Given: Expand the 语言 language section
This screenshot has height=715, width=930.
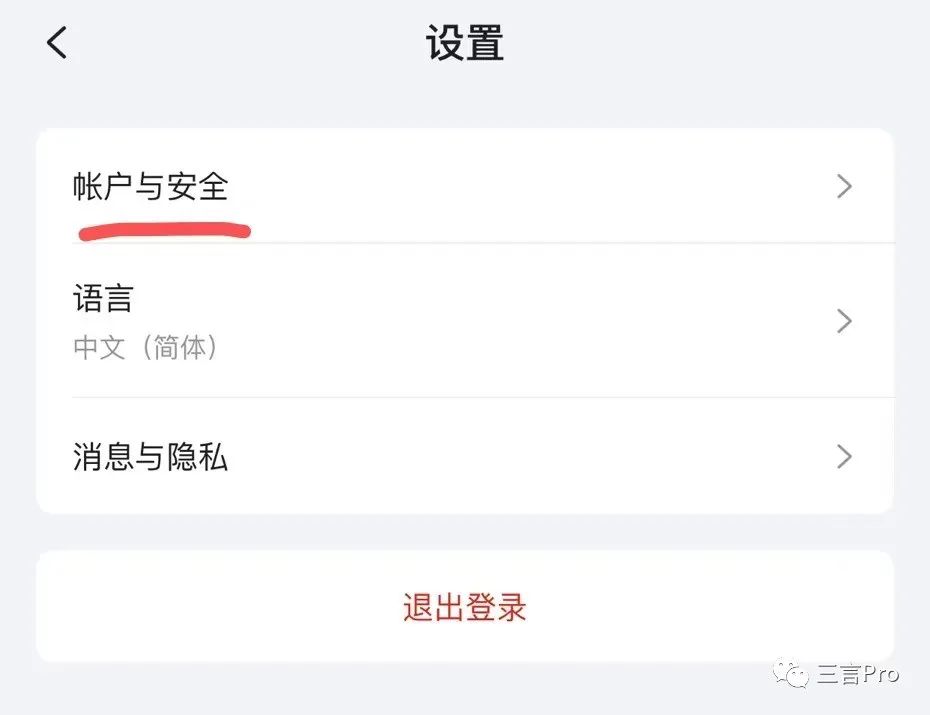Looking at the screenshot, I should click(463, 321).
